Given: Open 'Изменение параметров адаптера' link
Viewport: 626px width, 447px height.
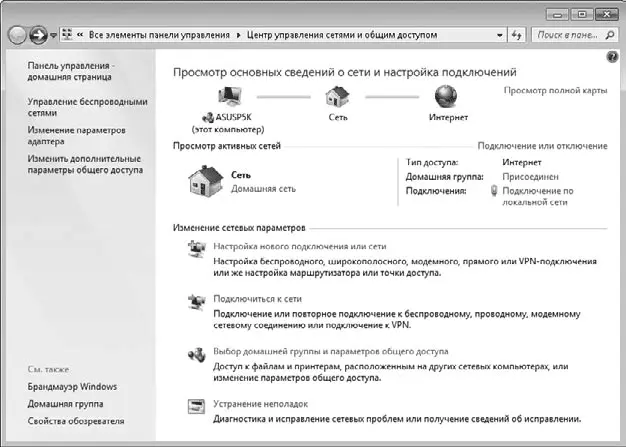Looking at the screenshot, I should (76, 136).
